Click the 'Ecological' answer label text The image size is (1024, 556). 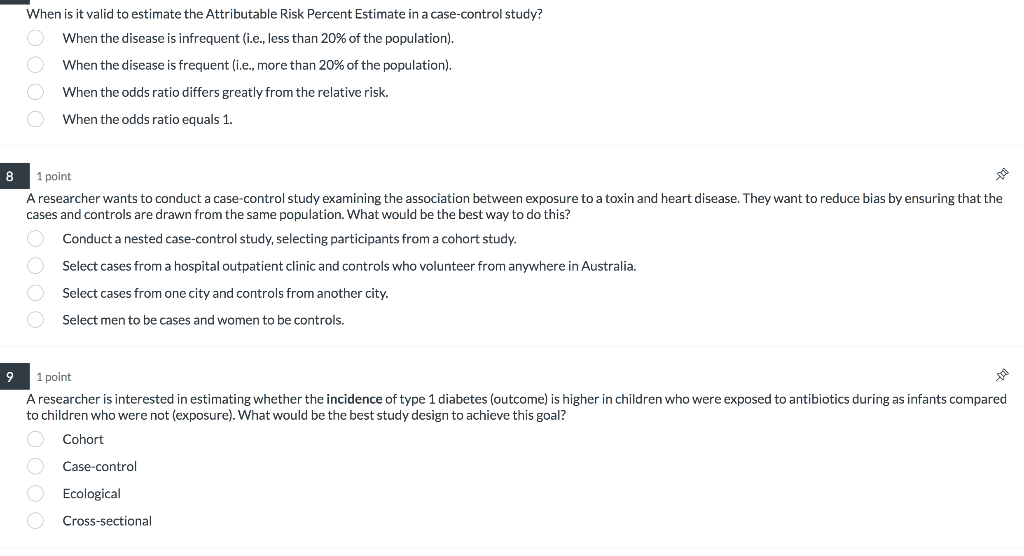(x=91, y=494)
